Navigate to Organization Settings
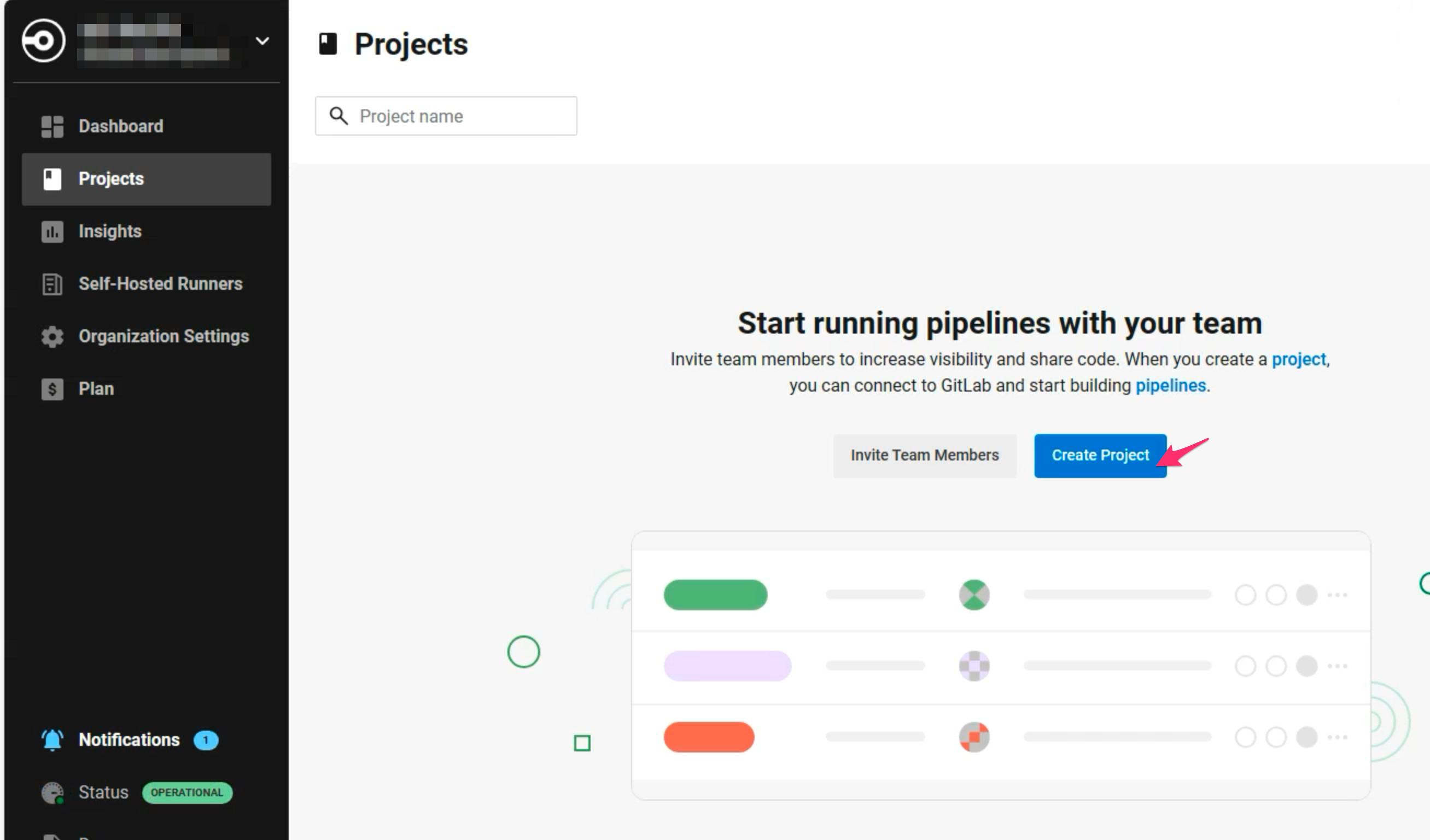The width and height of the screenshot is (1430, 840). click(x=164, y=336)
